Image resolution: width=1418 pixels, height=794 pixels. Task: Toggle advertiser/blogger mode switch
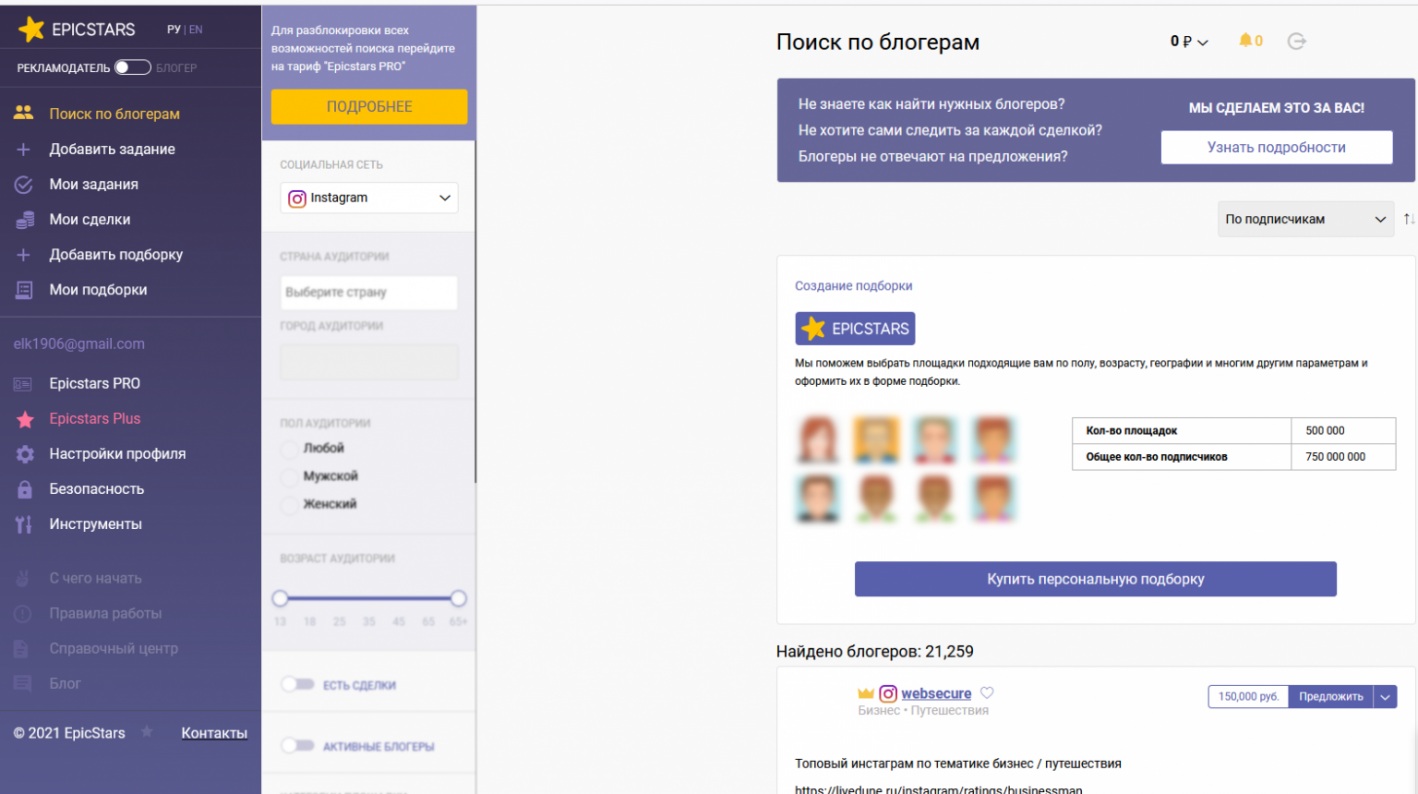click(x=132, y=68)
